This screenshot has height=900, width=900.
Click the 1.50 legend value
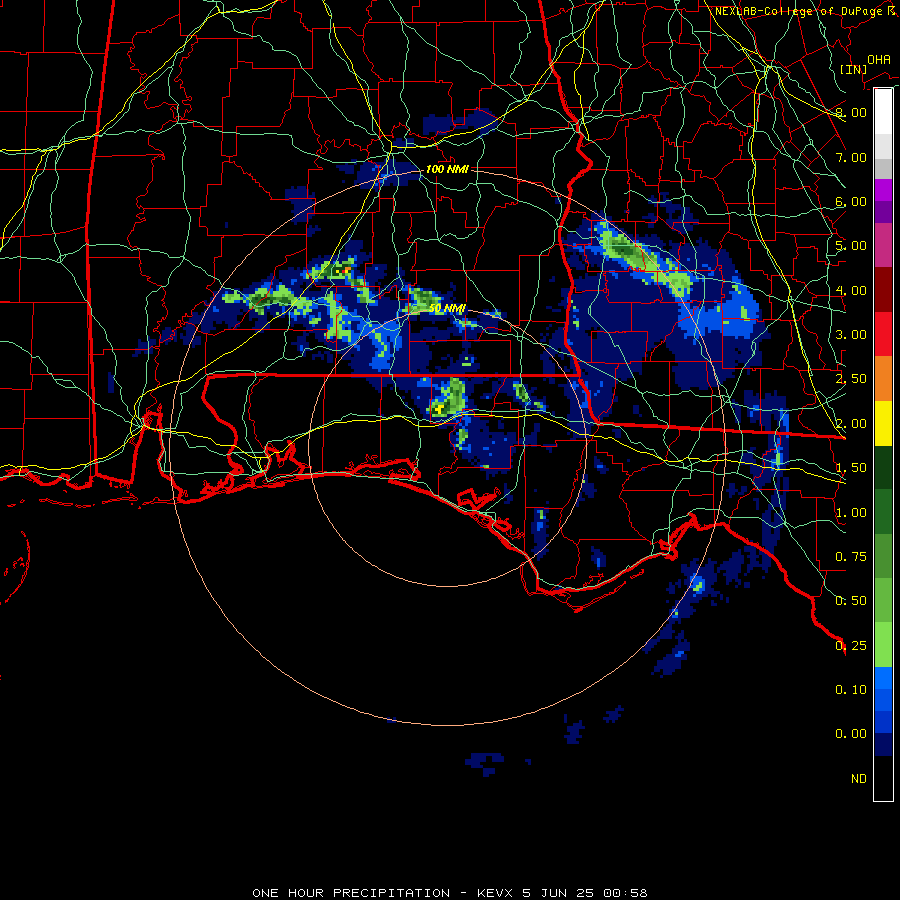click(x=851, y=468)
